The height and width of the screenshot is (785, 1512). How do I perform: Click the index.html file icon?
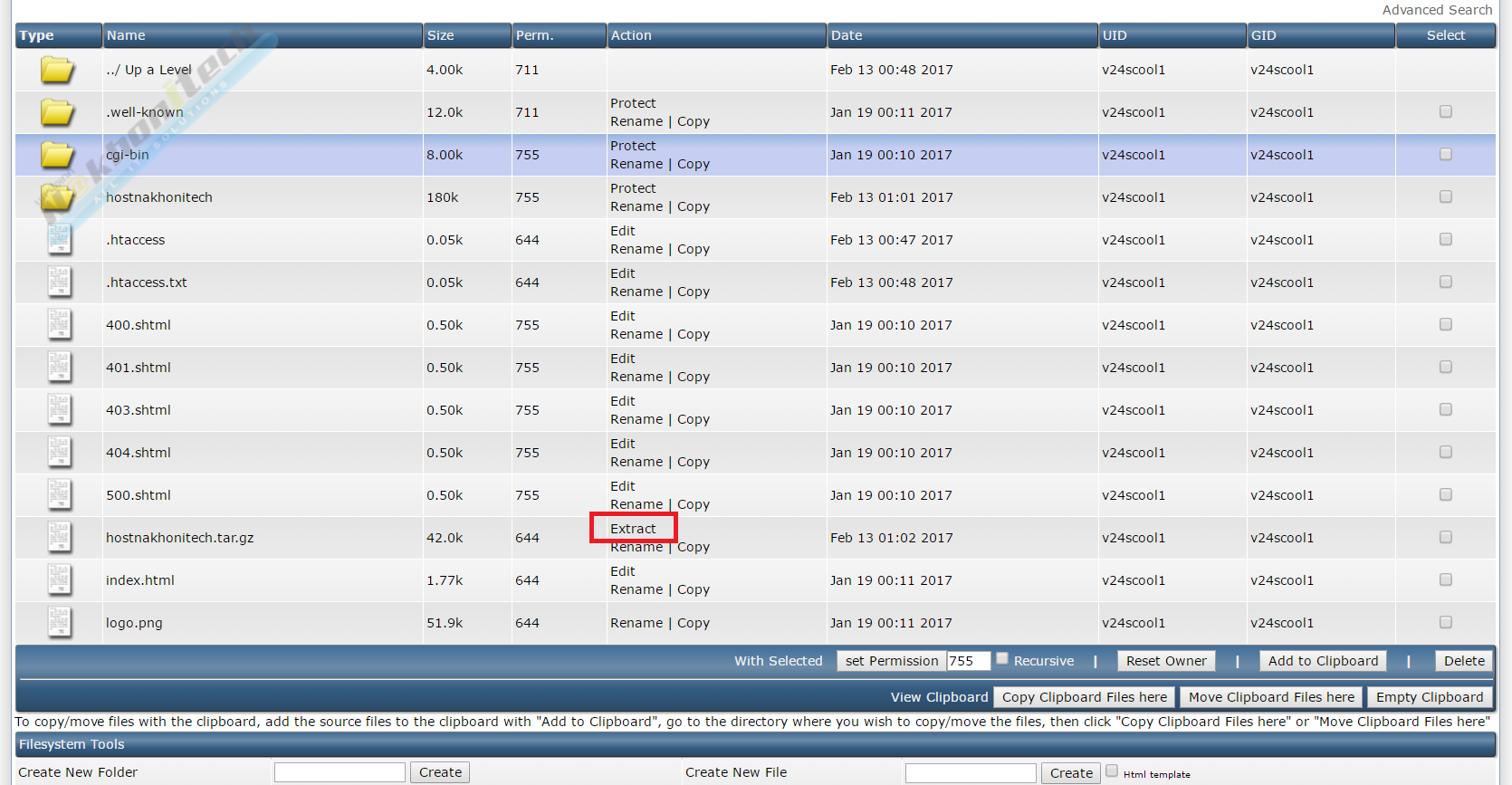59,580
